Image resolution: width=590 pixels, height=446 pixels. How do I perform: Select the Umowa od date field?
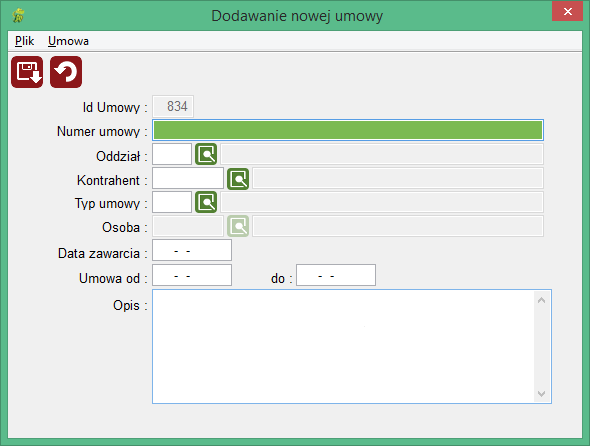point(192,275)
